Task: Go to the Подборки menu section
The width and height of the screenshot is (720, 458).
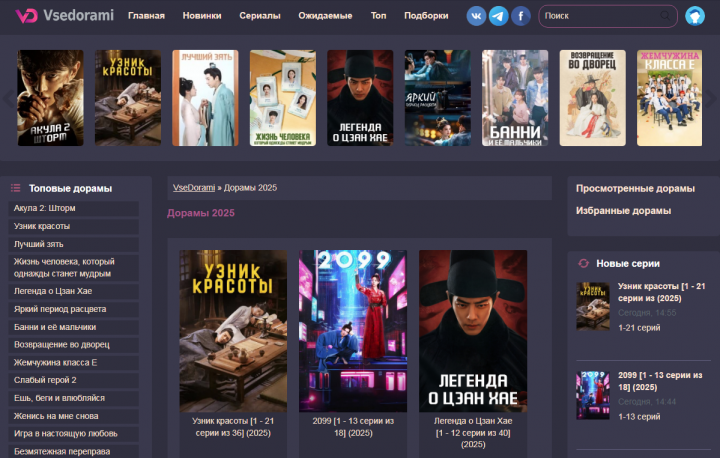Action: tap(426, 16)
